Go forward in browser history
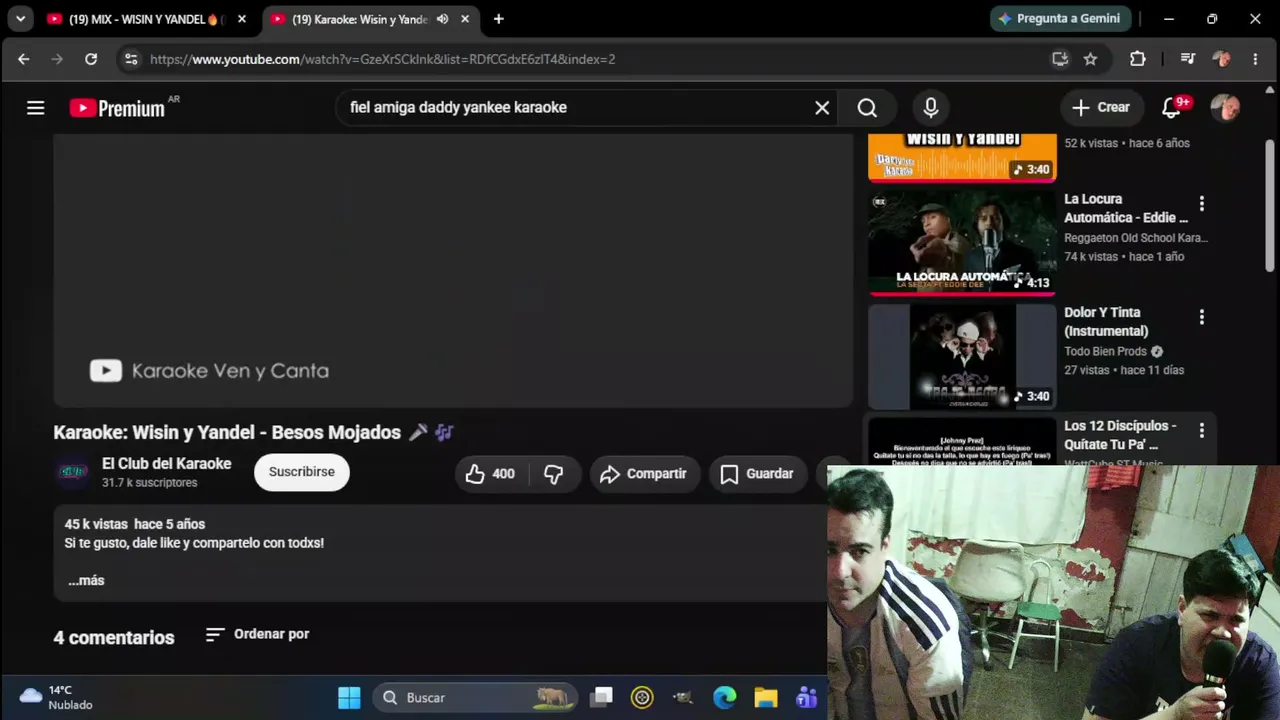Viewport: 1280px width, 720px height. point(57,59)
